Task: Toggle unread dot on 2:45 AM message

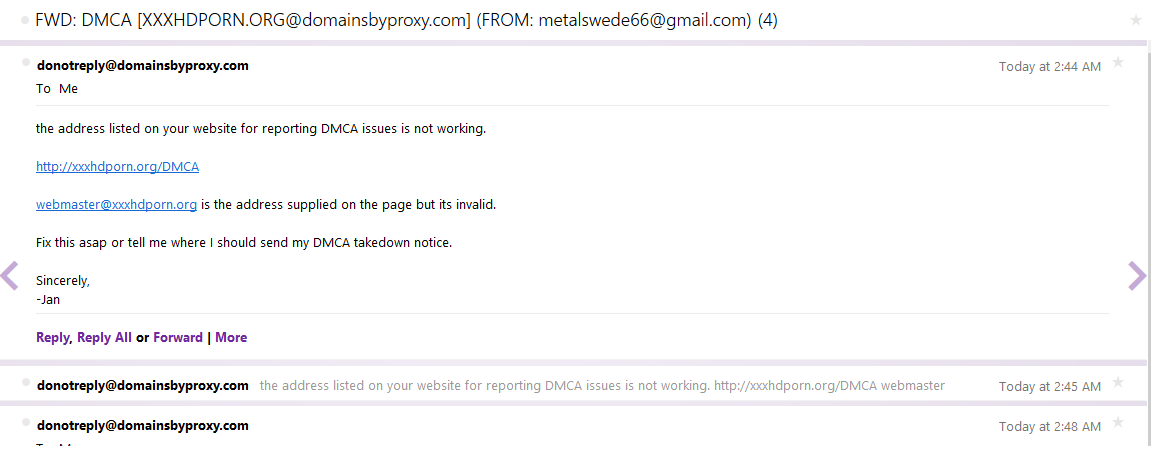Action: click(26, 382)
